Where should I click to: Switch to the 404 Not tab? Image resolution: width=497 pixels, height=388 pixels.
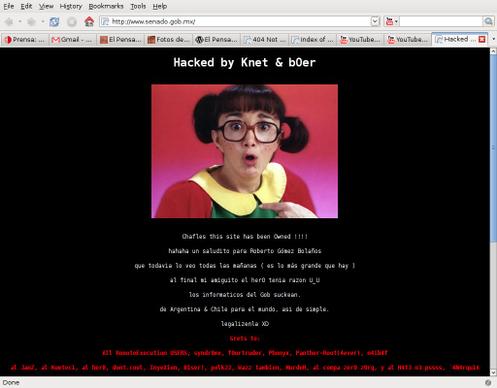[x=265, y=40]
